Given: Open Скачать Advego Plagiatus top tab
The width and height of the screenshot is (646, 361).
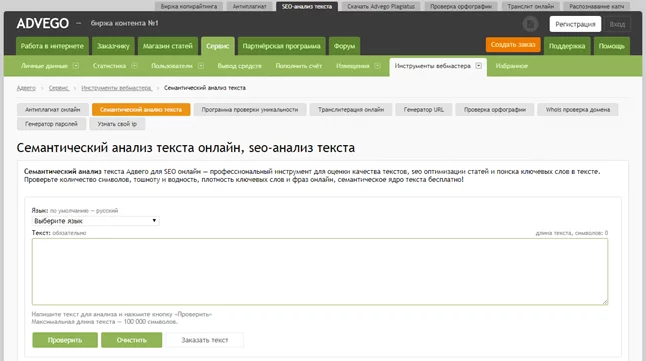Looking at the screenshot, I should [x=381, y=6].
